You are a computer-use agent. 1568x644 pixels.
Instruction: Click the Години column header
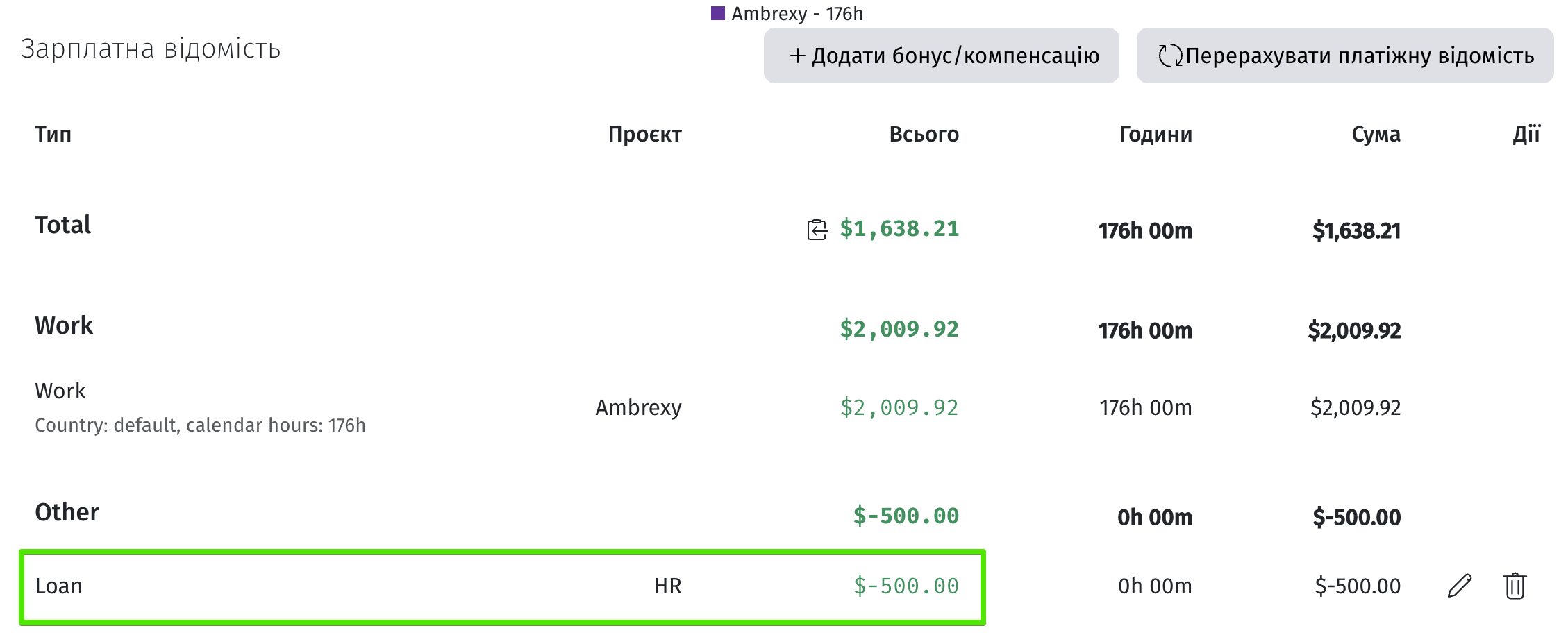tap(1155, 134)
